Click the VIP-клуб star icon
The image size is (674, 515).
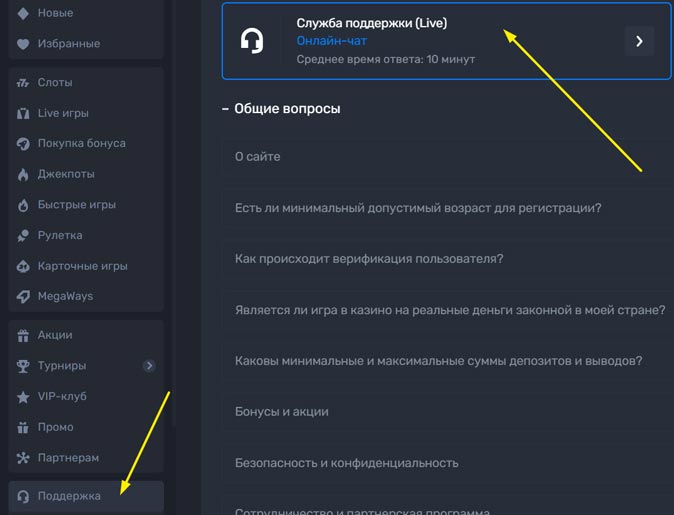pyautogui.click(x=23, y=397)
